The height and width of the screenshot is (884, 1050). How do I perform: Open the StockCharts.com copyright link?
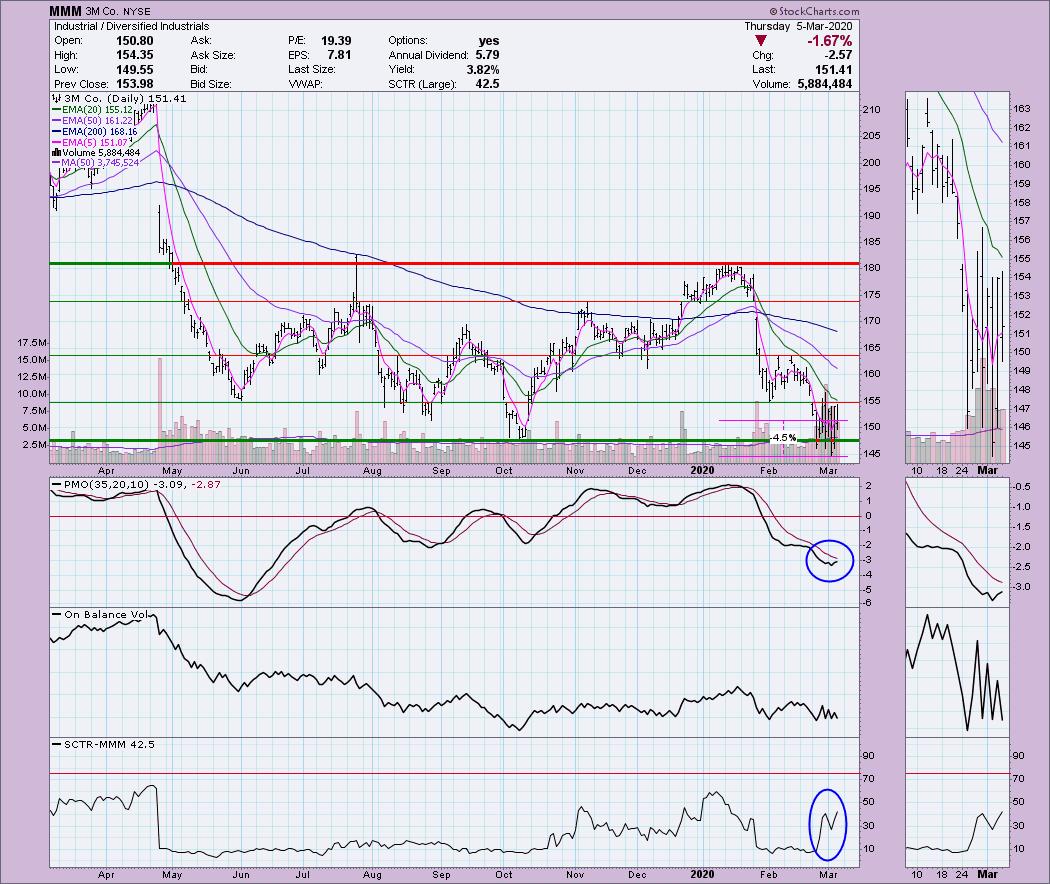click(814, 11)
